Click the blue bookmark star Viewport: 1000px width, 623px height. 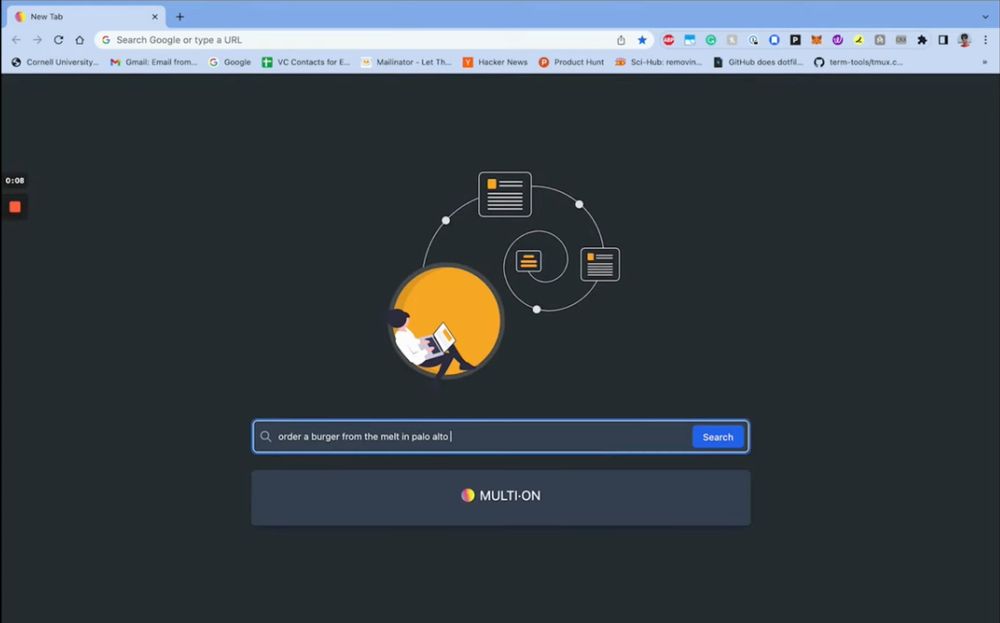click(642, 40)
